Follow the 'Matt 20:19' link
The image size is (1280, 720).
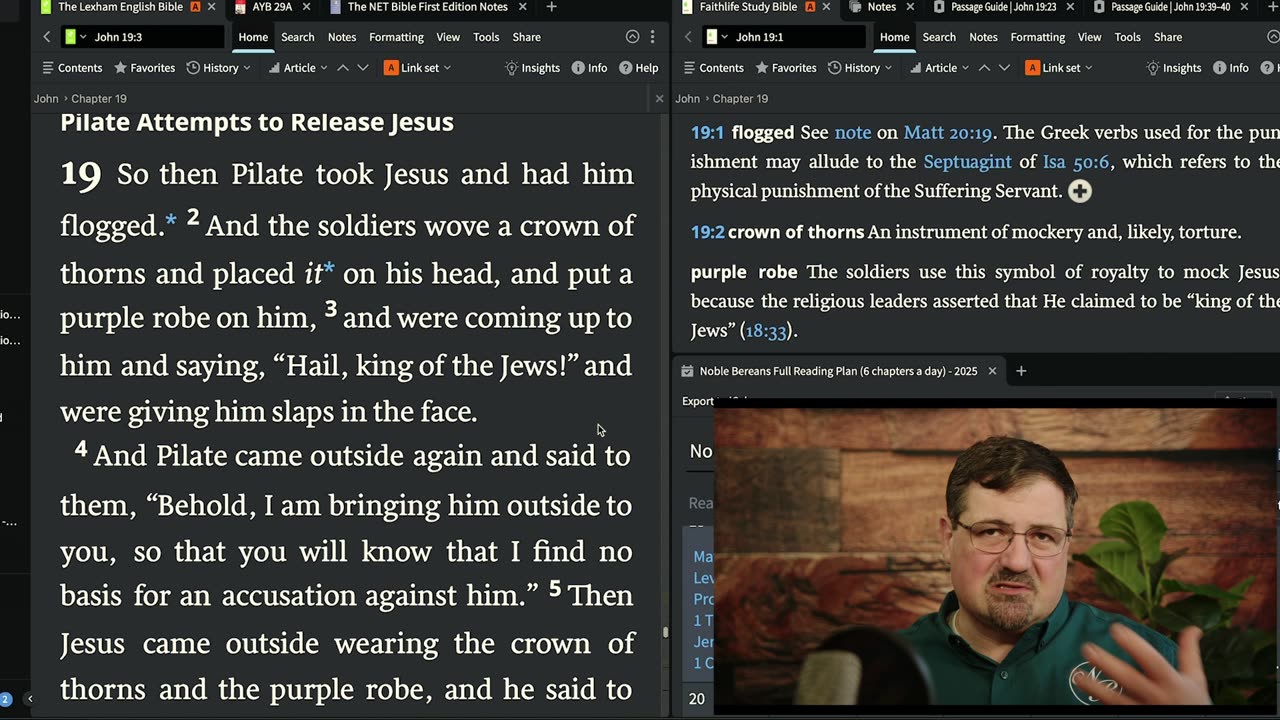[948, 133]
